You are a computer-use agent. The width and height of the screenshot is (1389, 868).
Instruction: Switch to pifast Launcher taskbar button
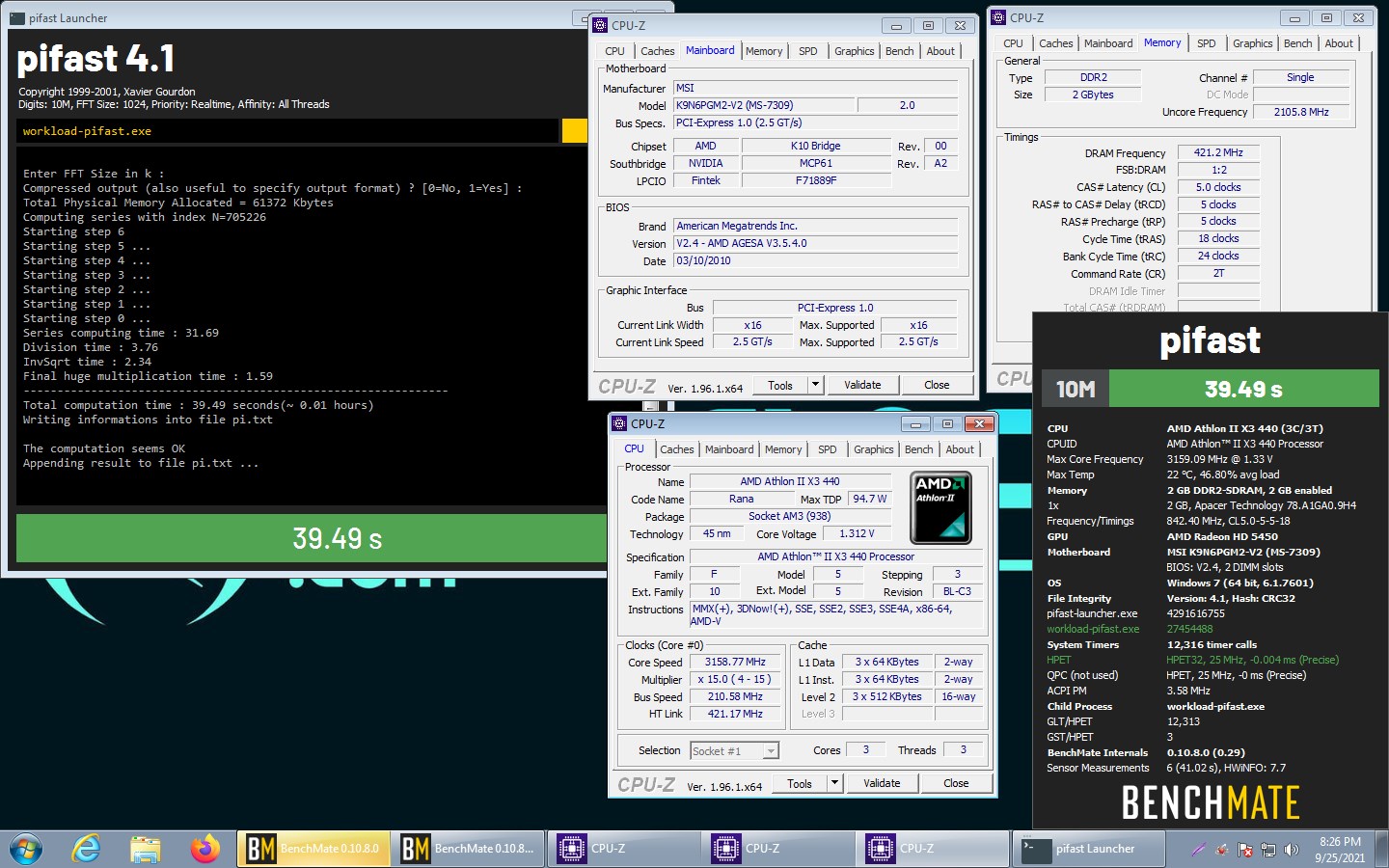(1088, 849)
